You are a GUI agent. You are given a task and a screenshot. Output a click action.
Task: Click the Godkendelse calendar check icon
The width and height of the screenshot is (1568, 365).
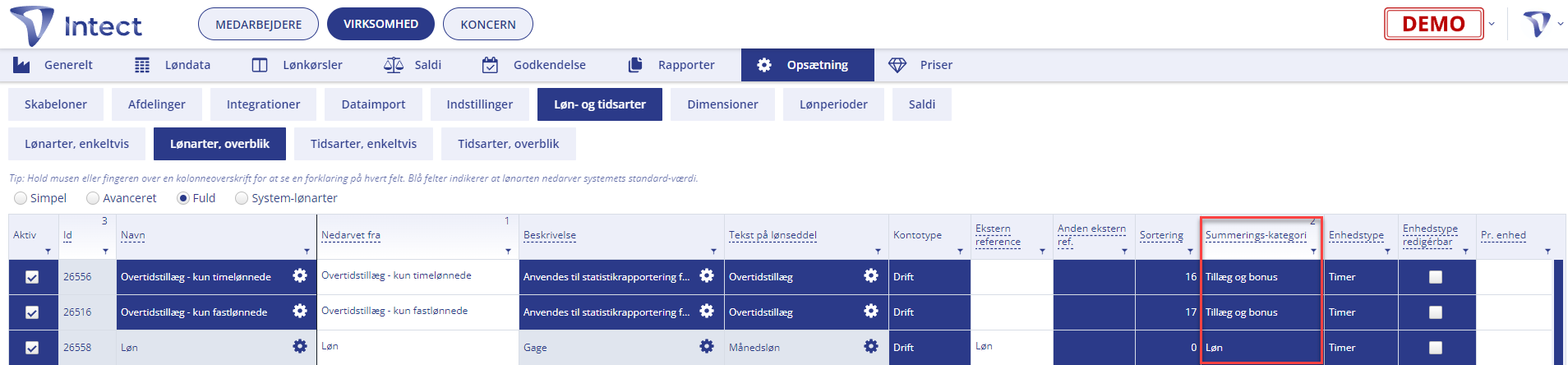click(x=490, y=65)
